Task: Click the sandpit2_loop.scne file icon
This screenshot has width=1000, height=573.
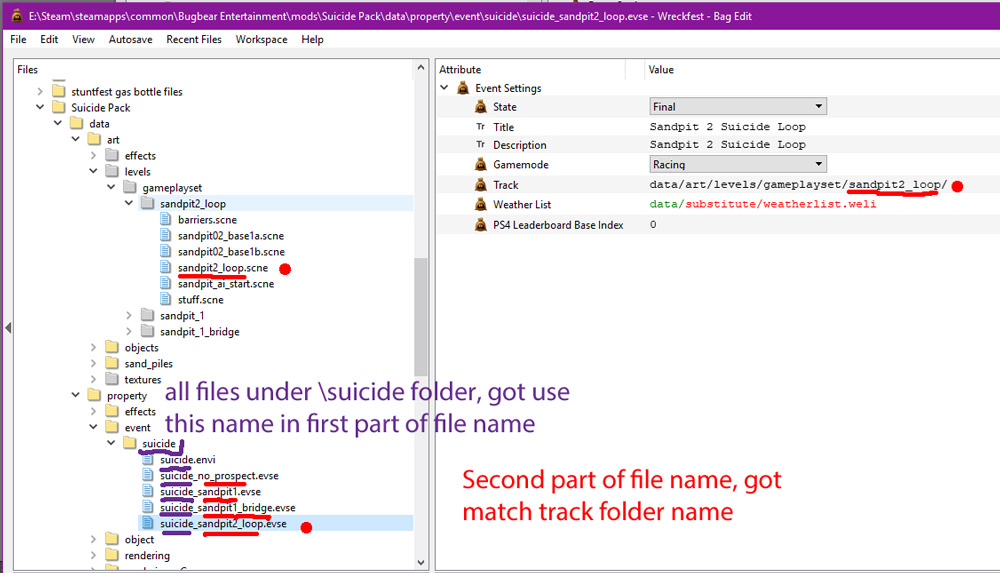Action: (166, 267)
